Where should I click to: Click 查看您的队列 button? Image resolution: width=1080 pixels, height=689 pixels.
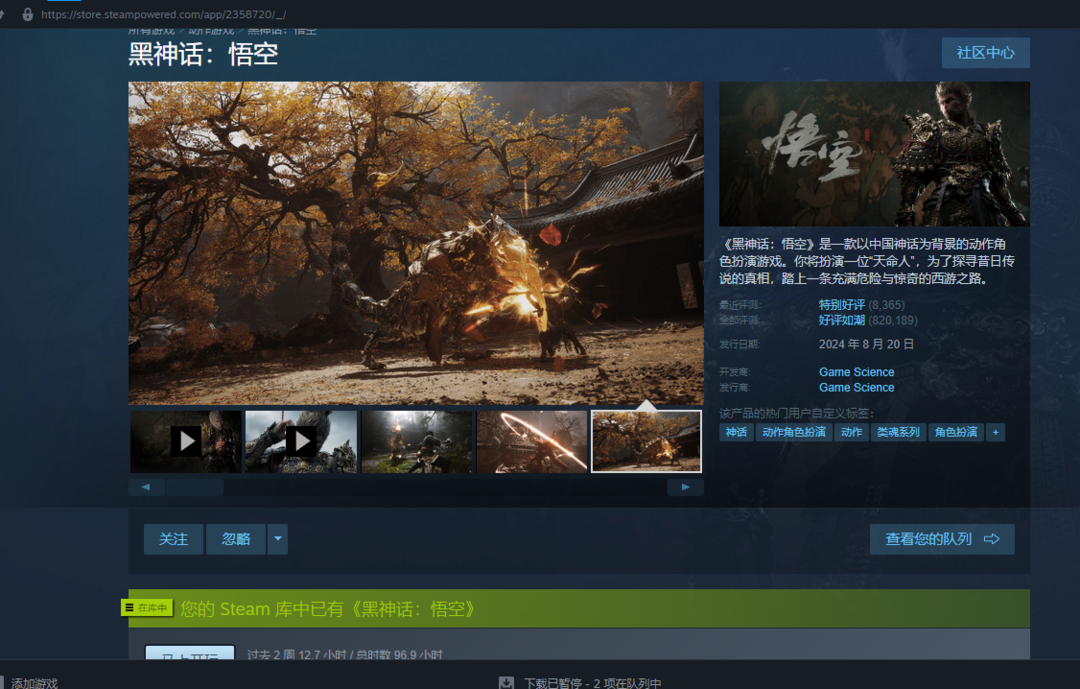pos(941,539)
